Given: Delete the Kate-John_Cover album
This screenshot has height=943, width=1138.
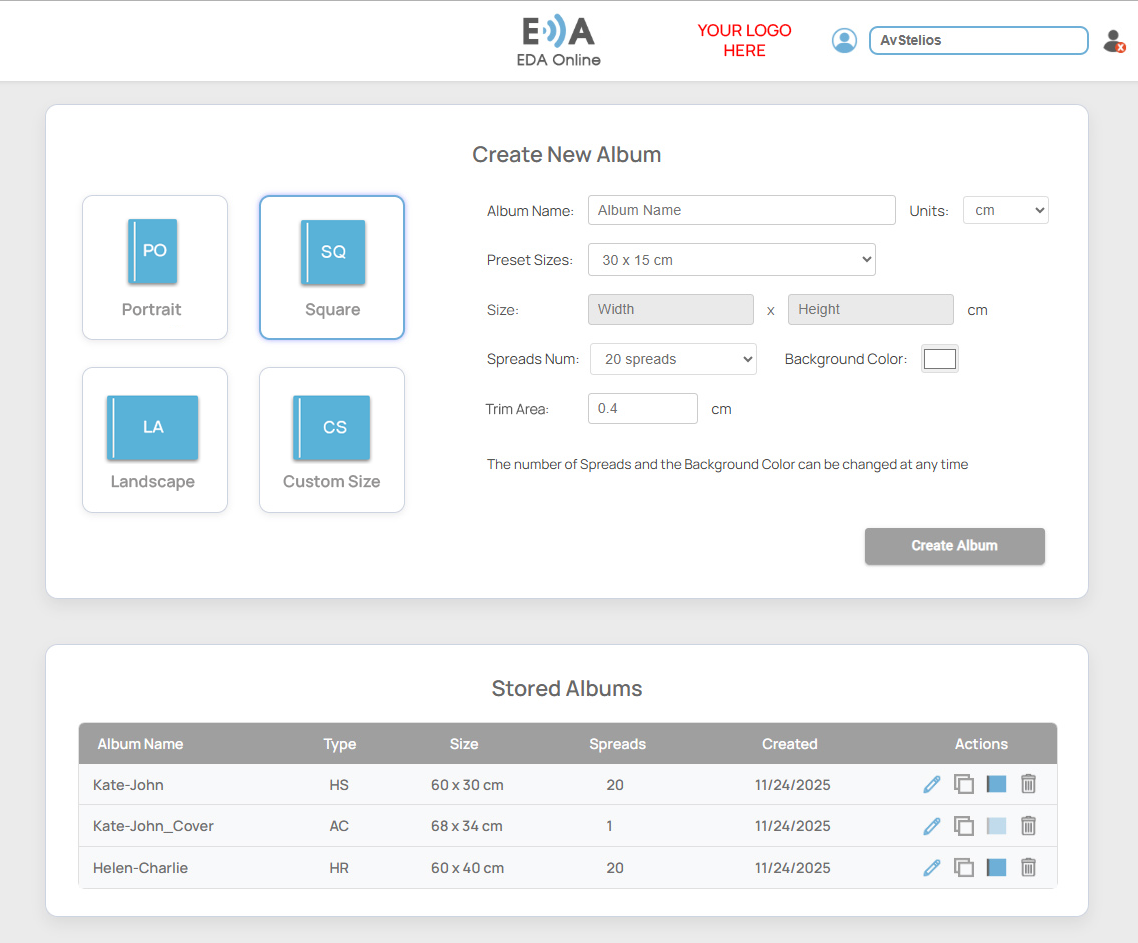Looking at the screenshot, I should click(x=1028, y=826).
